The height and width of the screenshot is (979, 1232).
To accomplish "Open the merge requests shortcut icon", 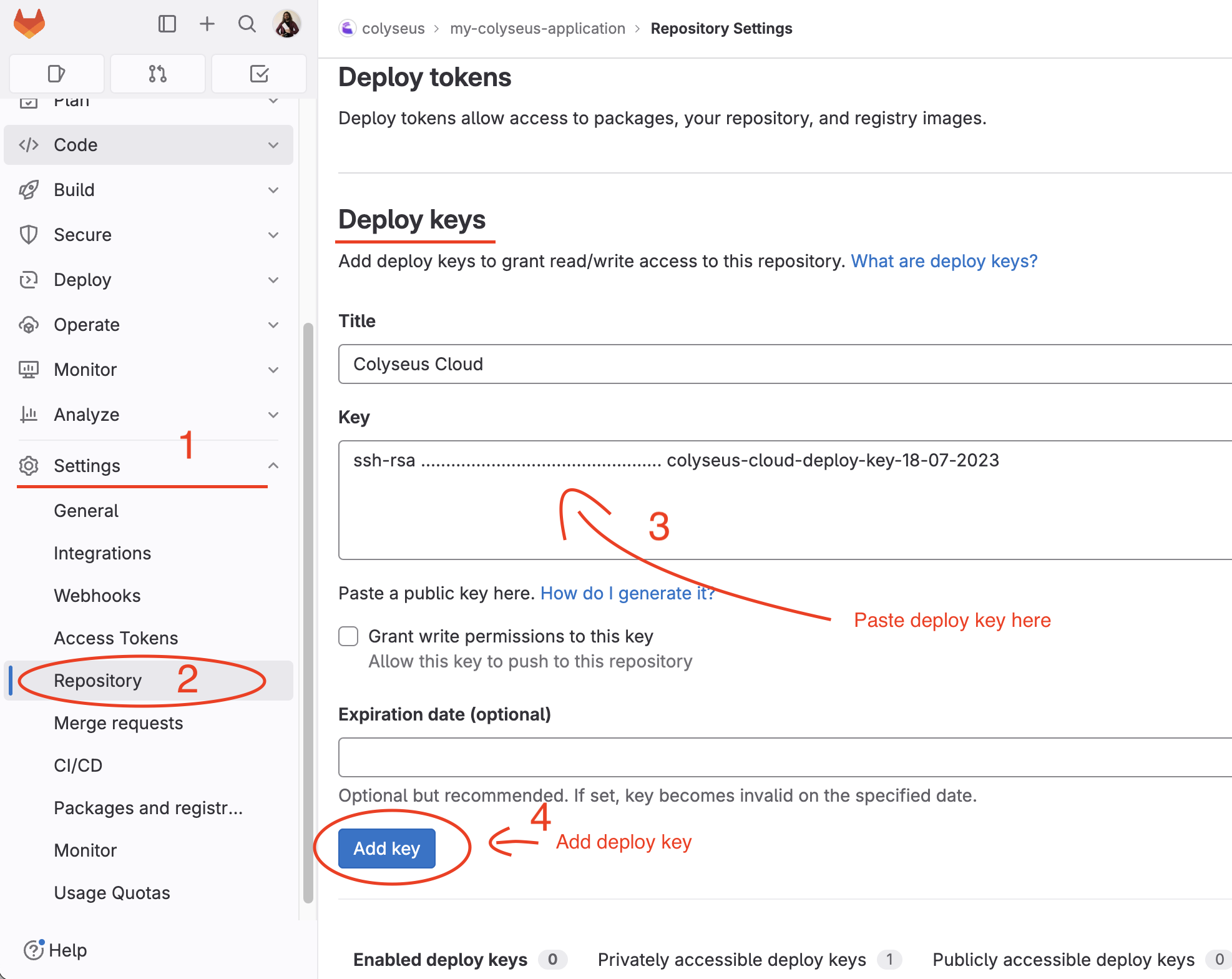I will tap(158, 74).
